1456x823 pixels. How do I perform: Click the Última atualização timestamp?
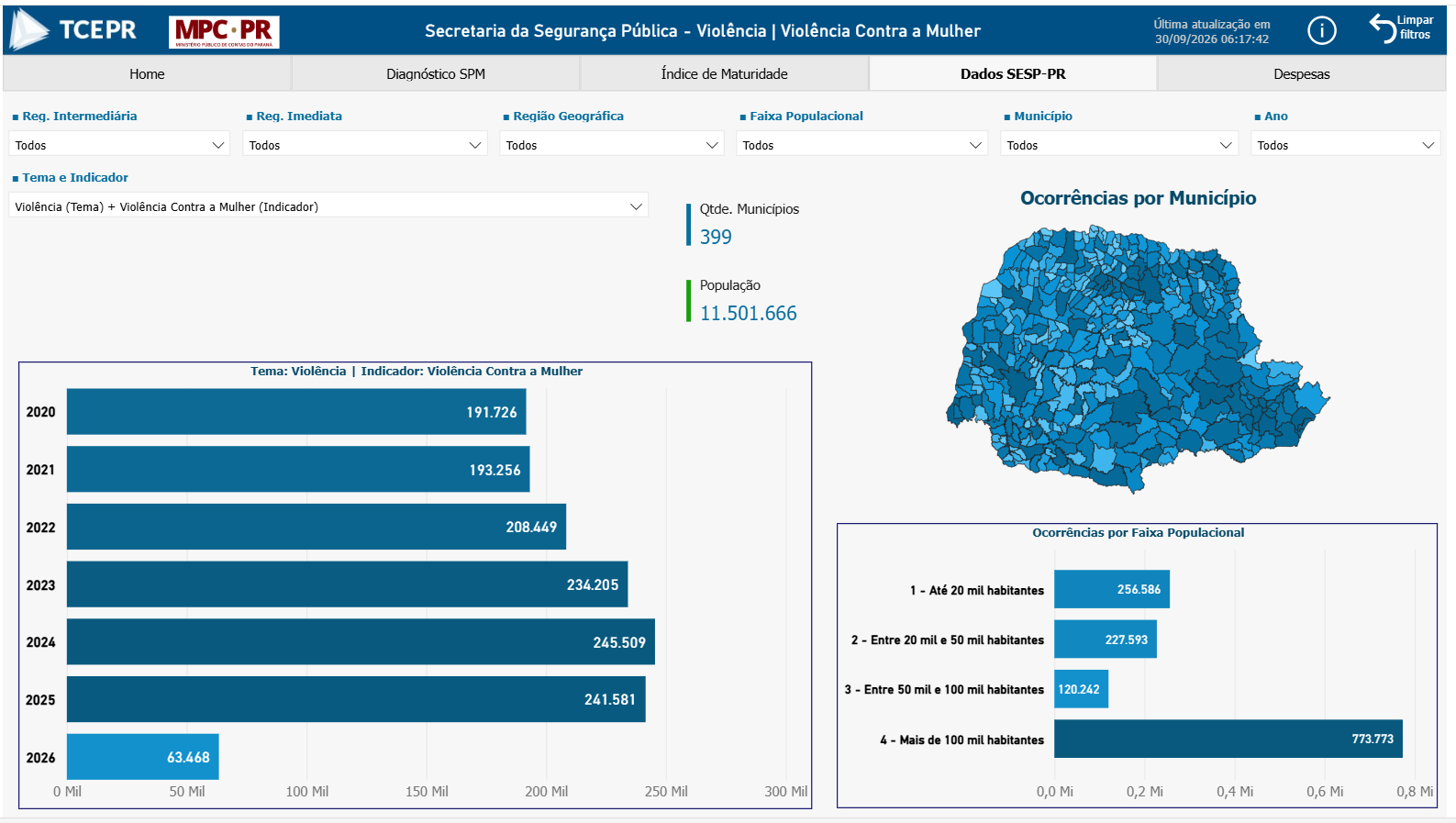[x=1212, y=31]
